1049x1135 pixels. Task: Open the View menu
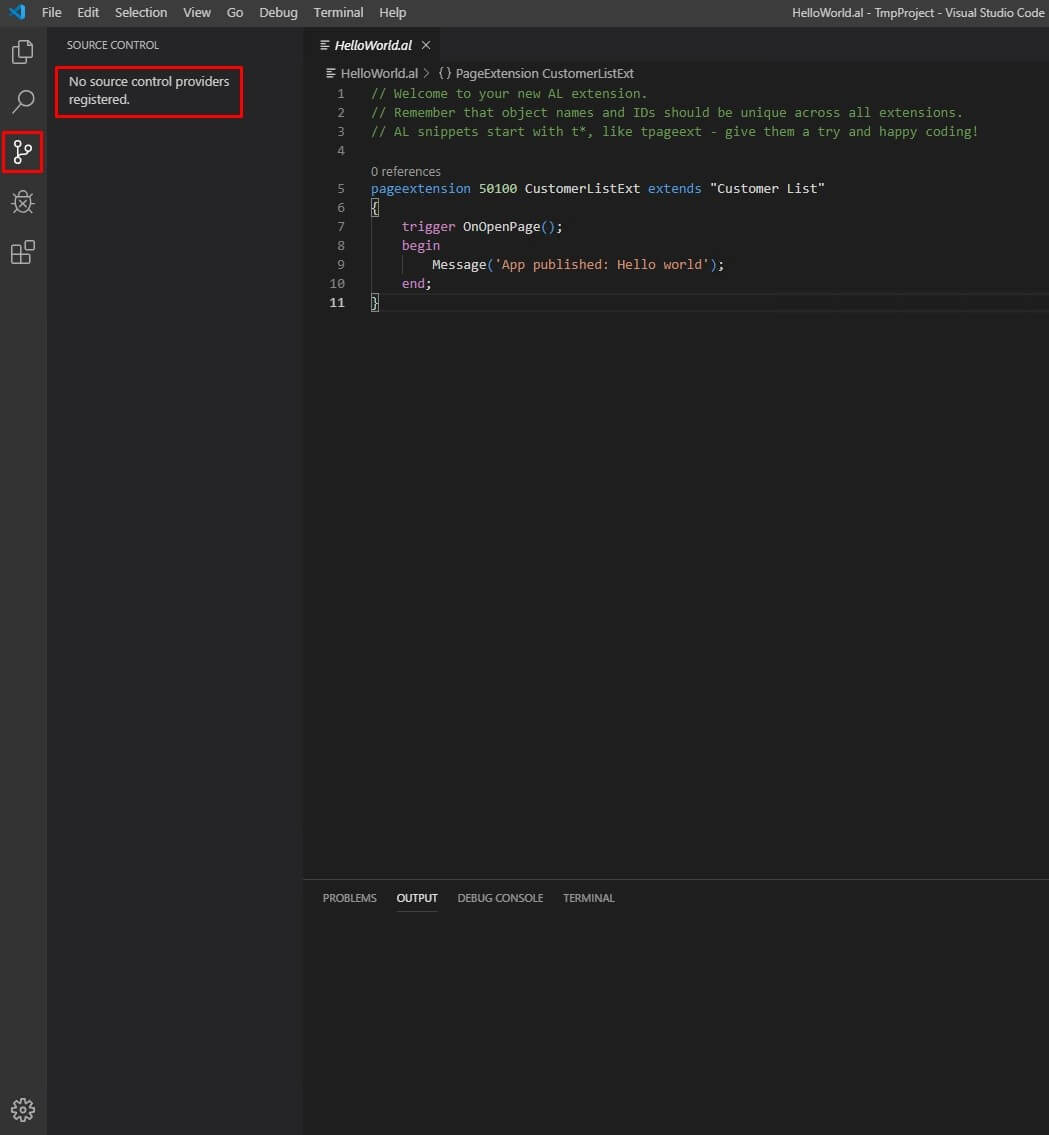coord(197,12)
